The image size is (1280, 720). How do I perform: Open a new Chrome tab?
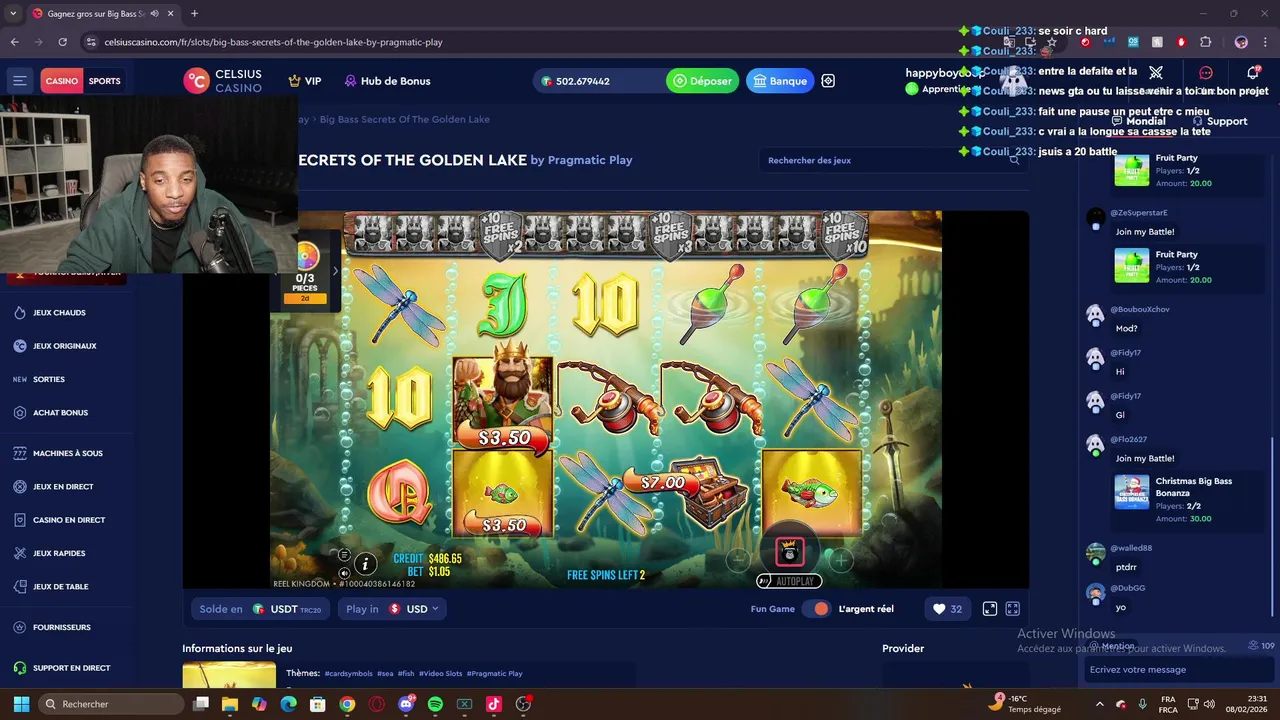click(194, 14)
